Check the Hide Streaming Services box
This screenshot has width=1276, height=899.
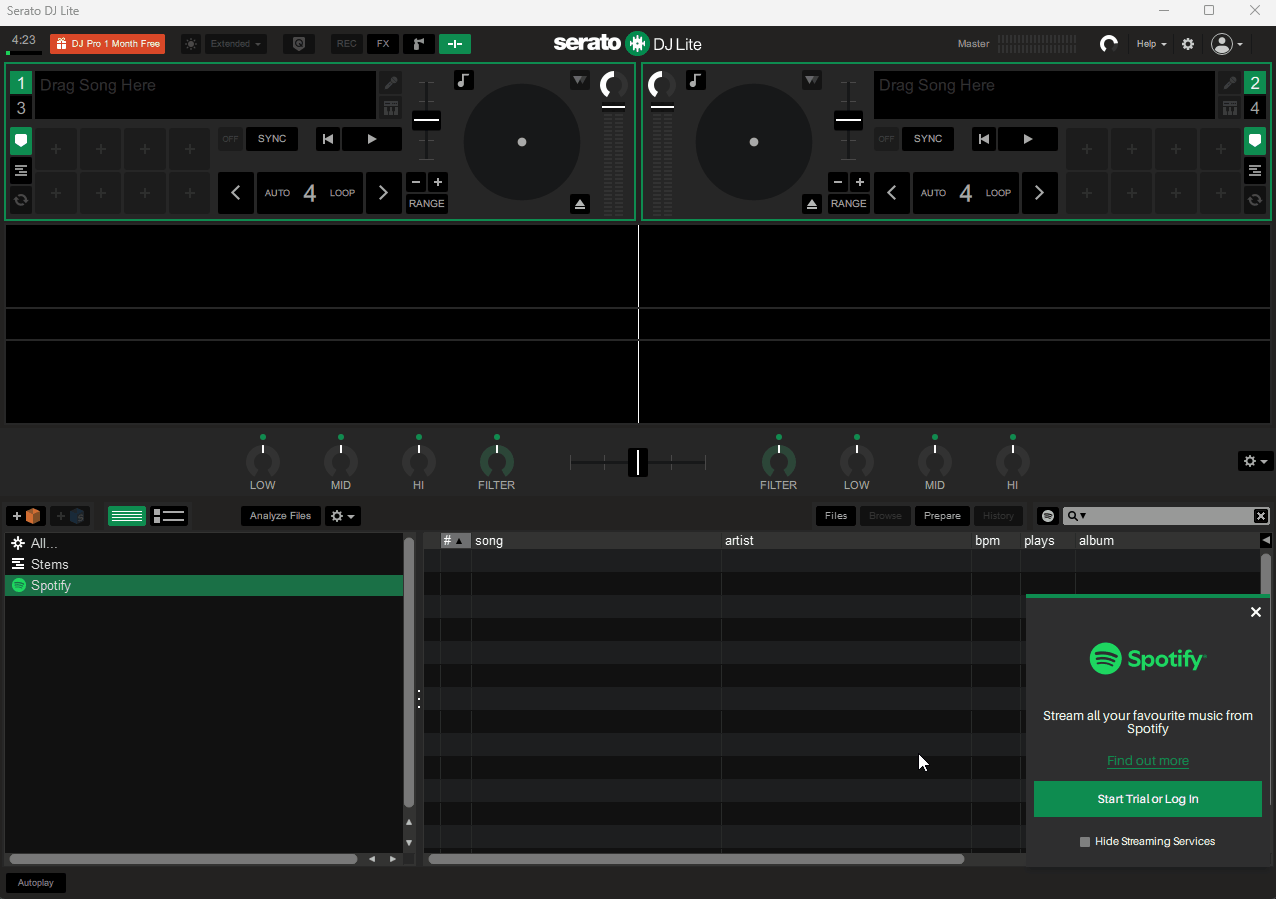coord(1084,842)
